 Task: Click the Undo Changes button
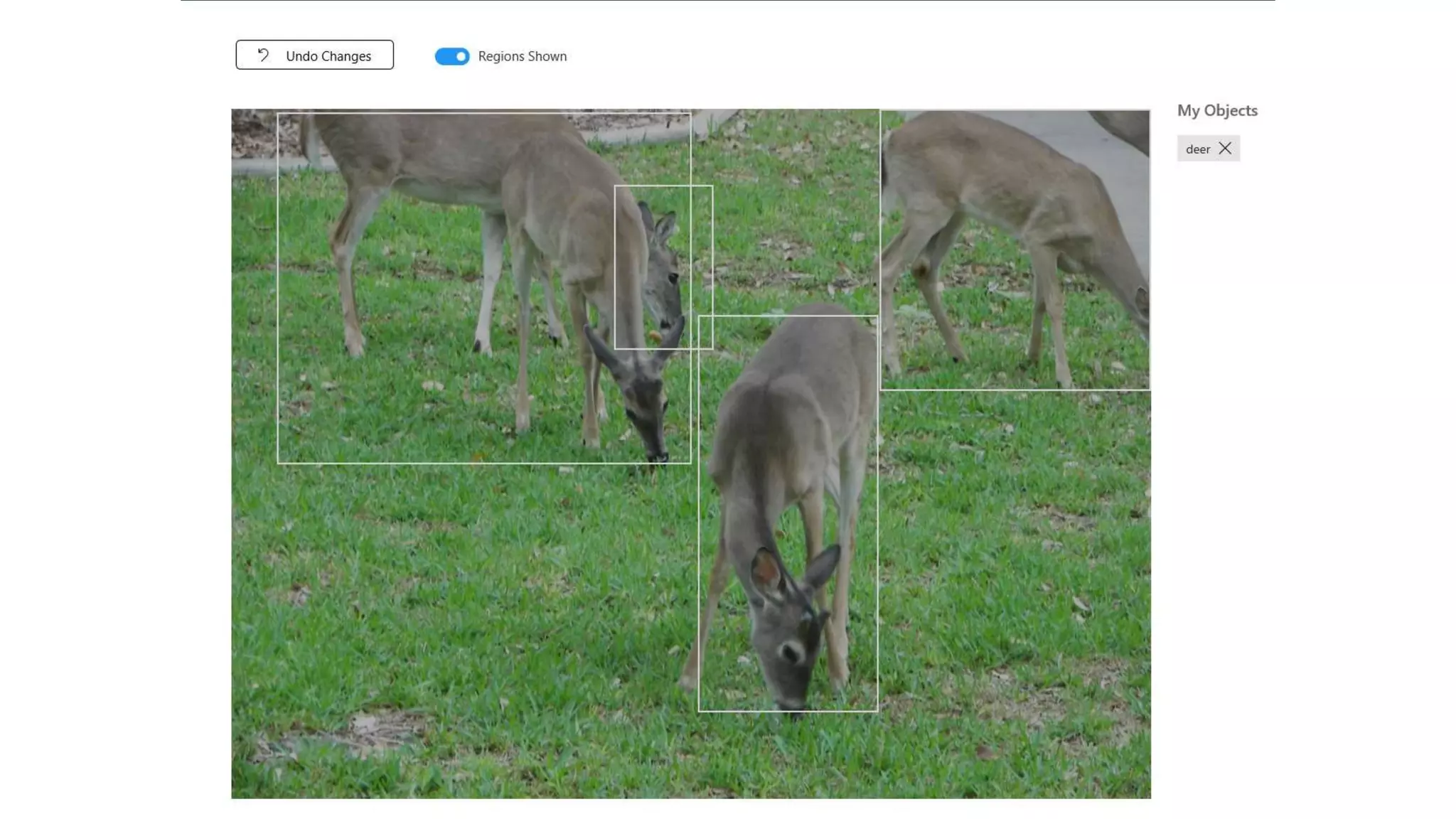(314, 55)
